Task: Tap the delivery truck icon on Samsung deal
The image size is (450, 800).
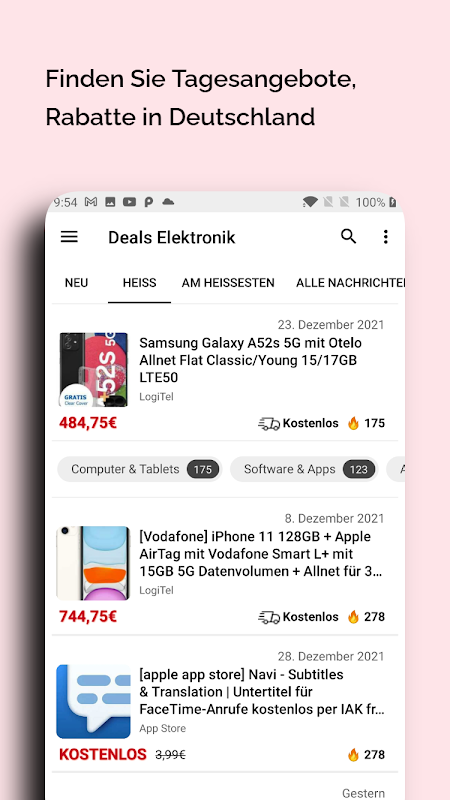Action: pos(269,423)
